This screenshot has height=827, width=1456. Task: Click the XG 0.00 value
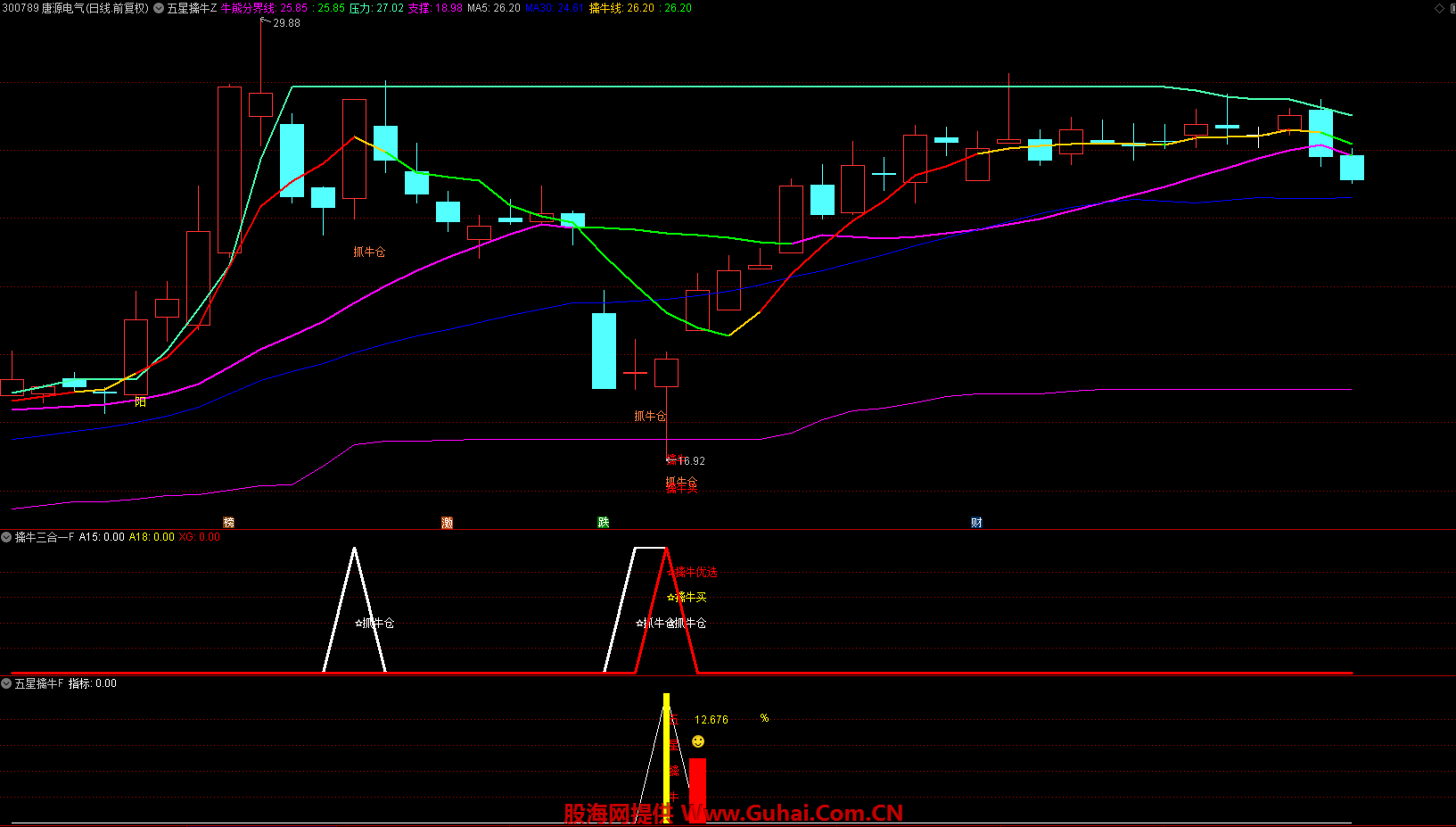click(x=199, y=537)
